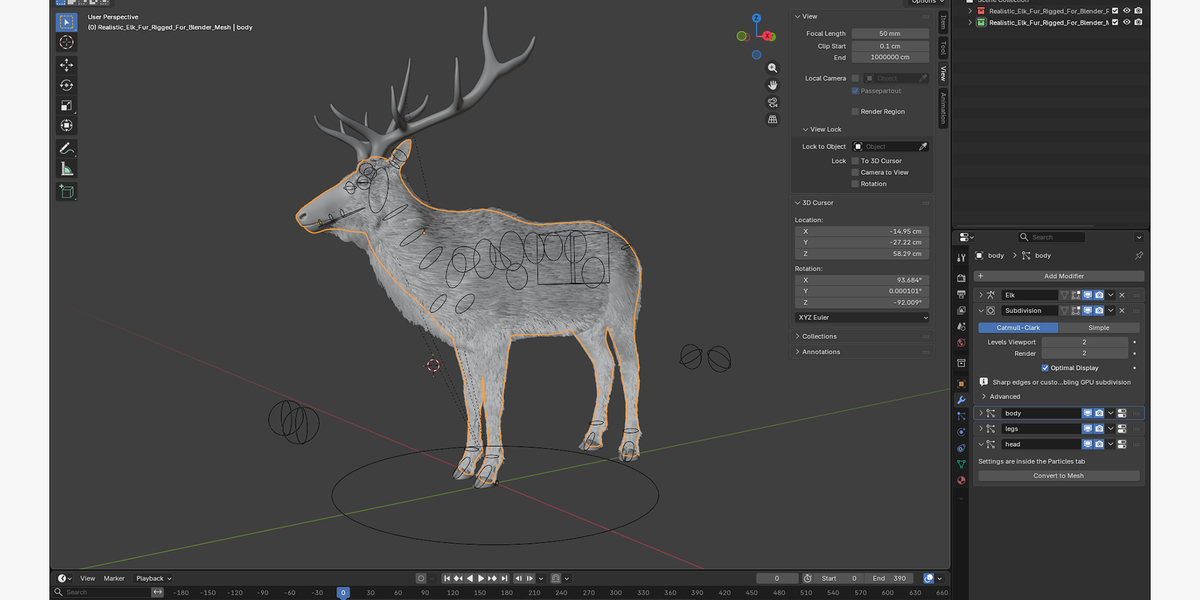Select the Rotate tool

pyautogui.click(x=66, y=85)
